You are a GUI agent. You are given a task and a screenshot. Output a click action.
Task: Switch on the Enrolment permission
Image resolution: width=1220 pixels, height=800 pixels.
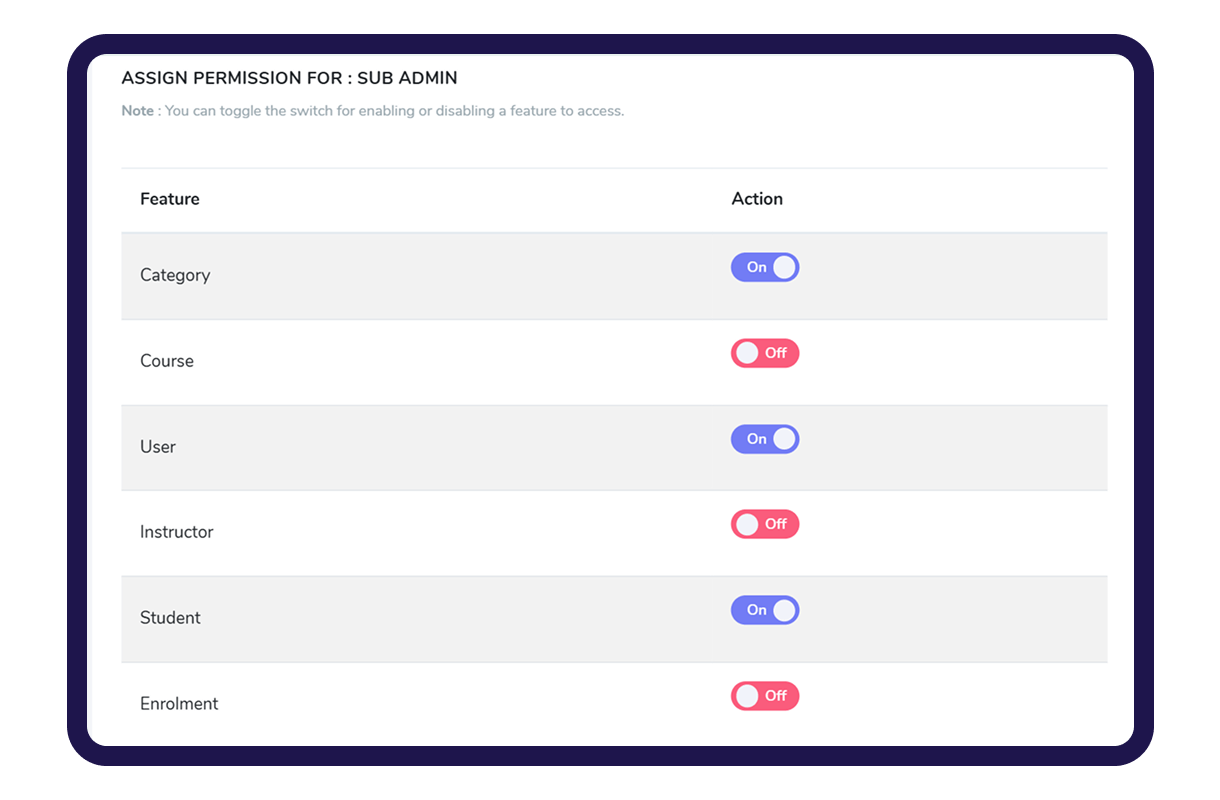[765, 696]
